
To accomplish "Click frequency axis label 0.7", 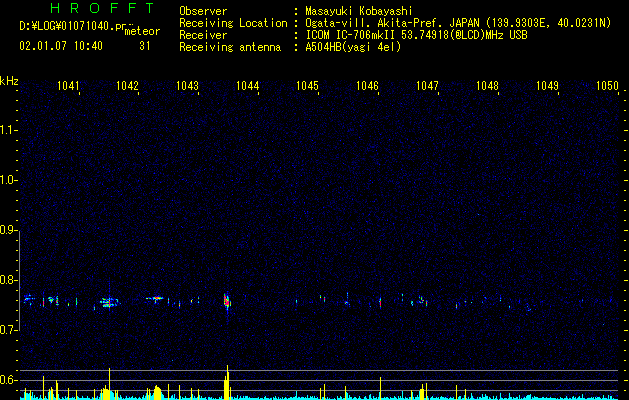I will (8, 330).
